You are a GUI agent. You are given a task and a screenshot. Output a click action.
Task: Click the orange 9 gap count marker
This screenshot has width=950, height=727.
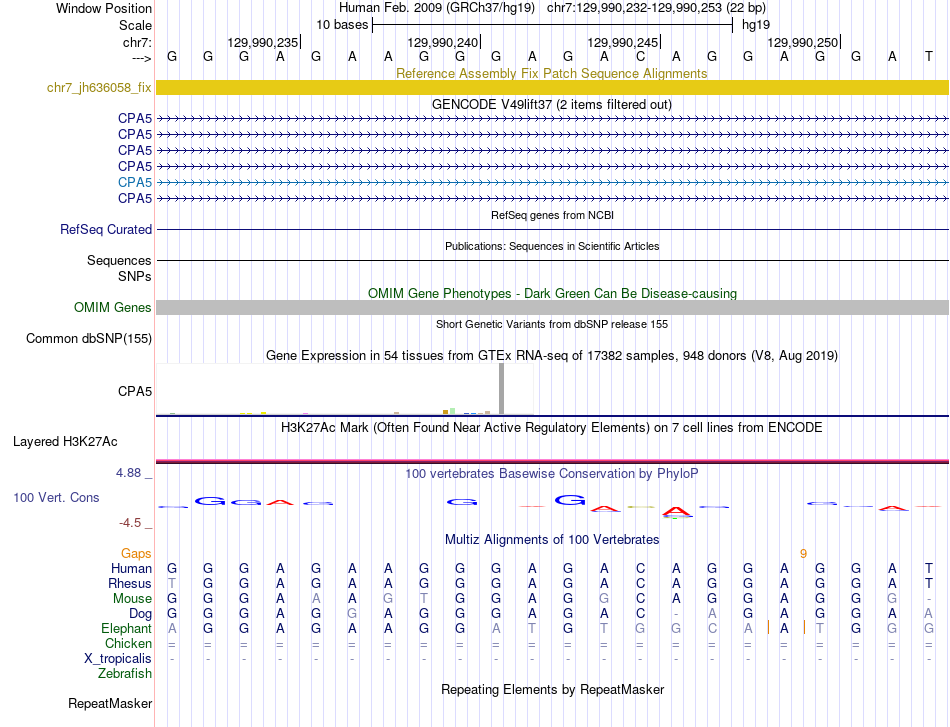click(803, 553)
